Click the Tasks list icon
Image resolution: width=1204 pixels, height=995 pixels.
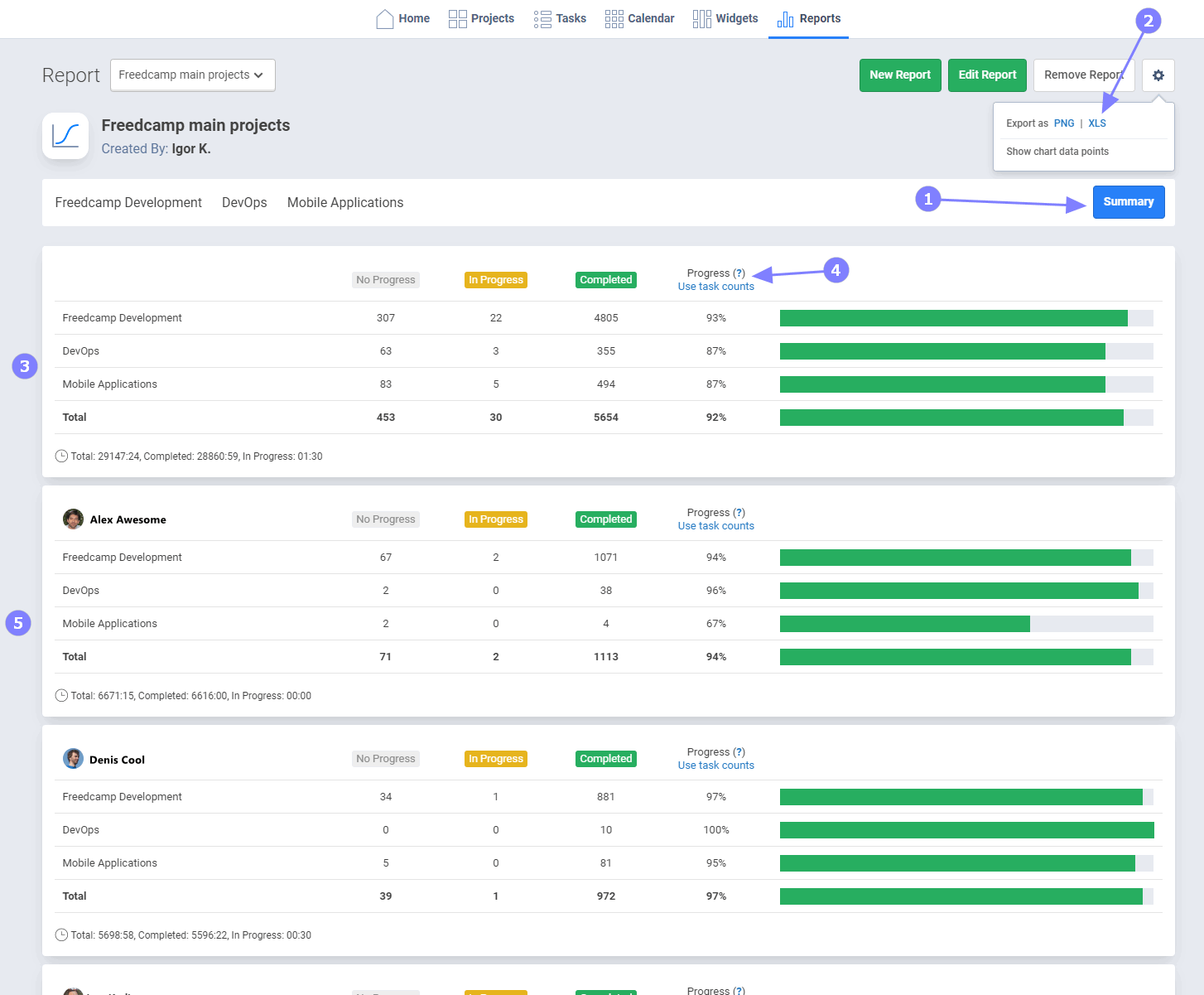click(542, 18)
